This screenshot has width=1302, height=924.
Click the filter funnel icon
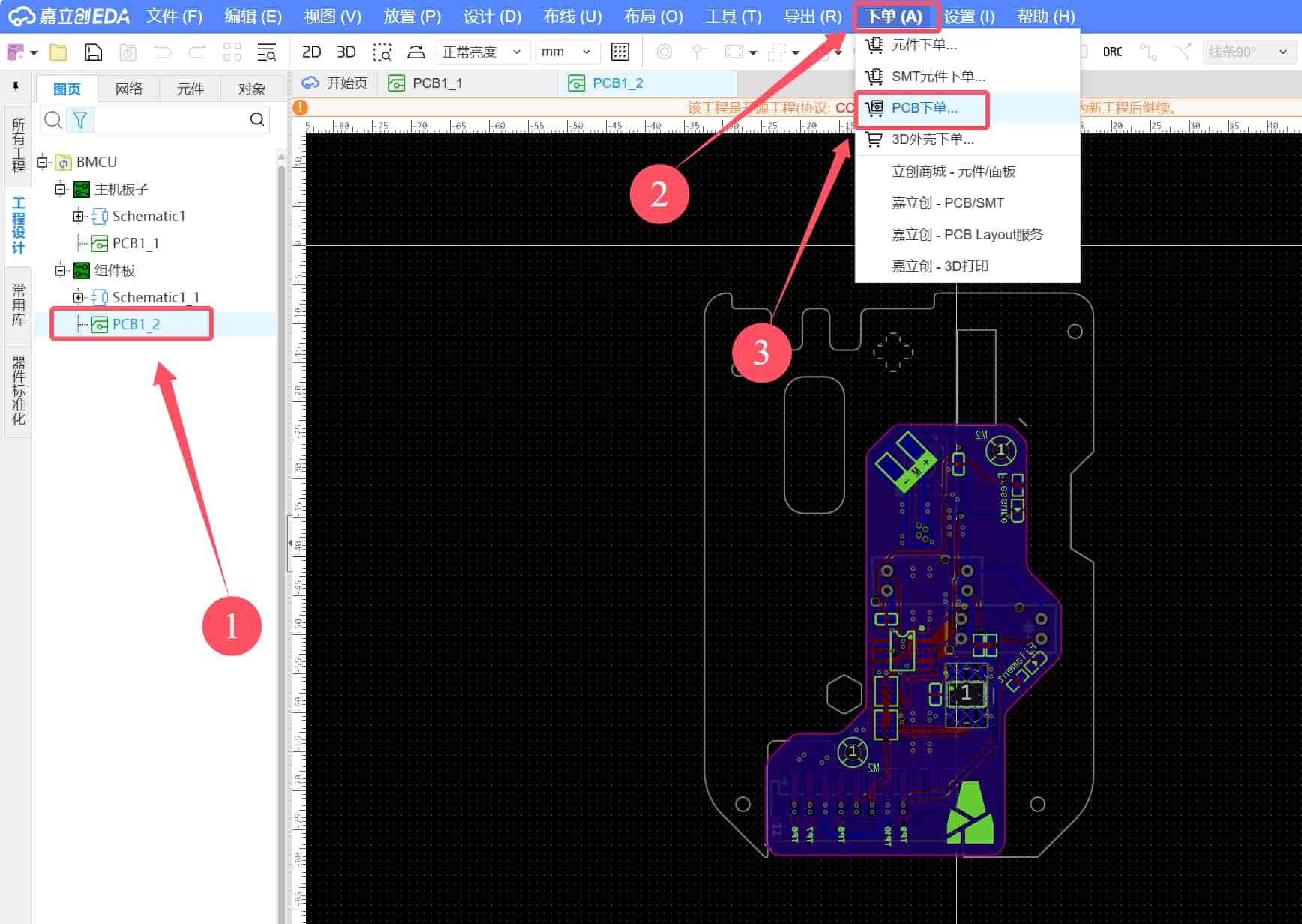tap(79, 119)
